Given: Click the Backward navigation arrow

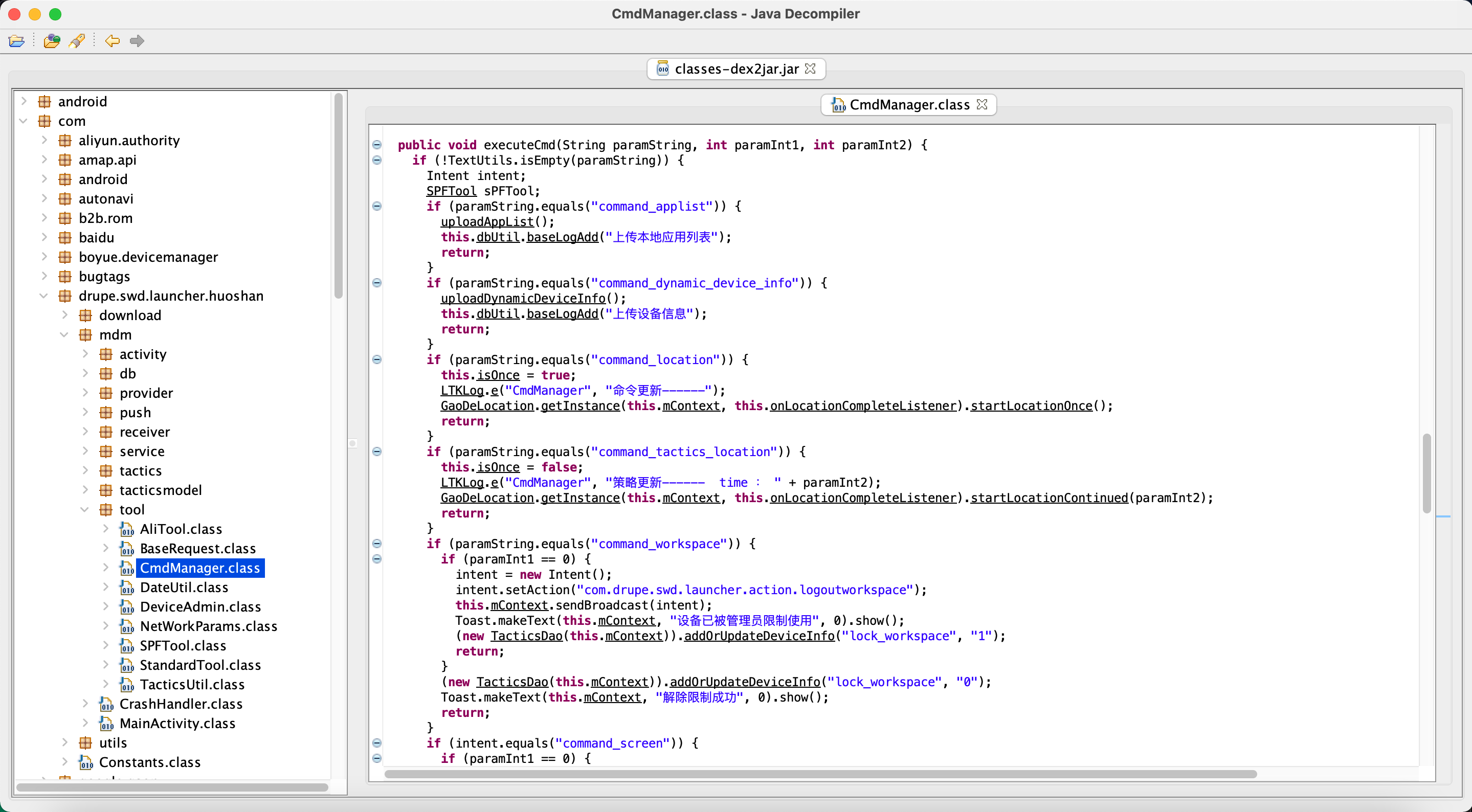Looking at the screenshot, I should [x=112, y=41].
